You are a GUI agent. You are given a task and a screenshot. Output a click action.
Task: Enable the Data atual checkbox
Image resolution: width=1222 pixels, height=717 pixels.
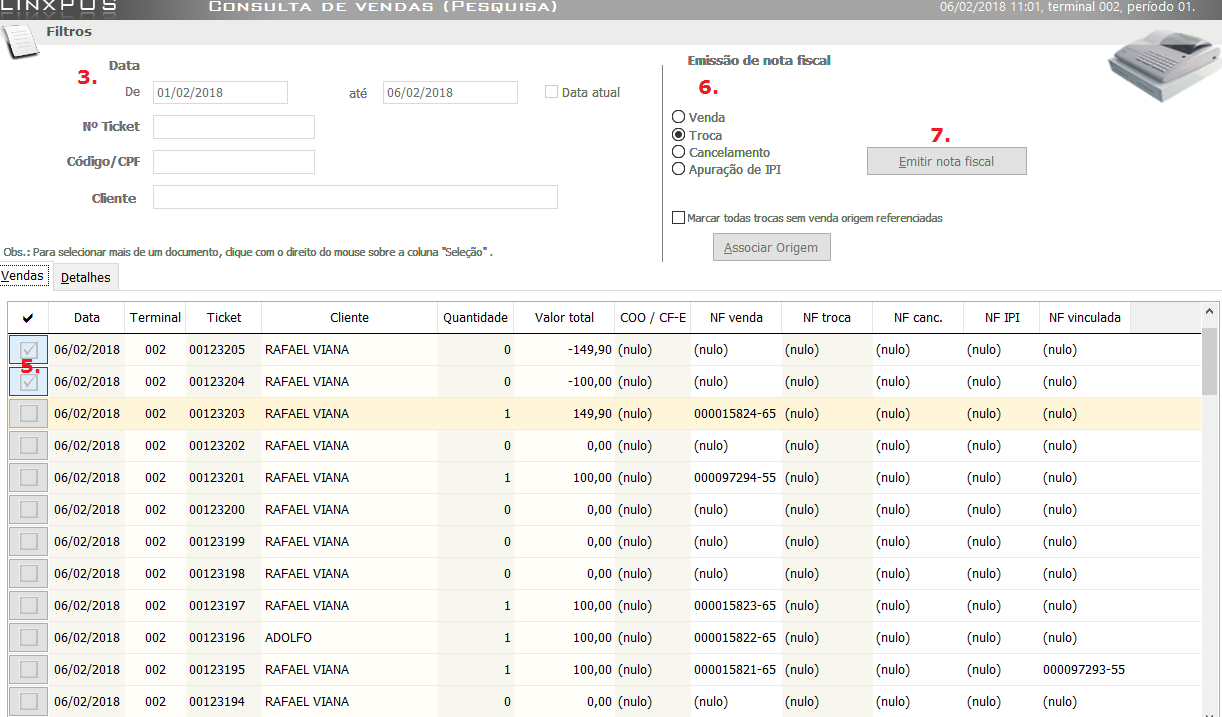point(551,92)
